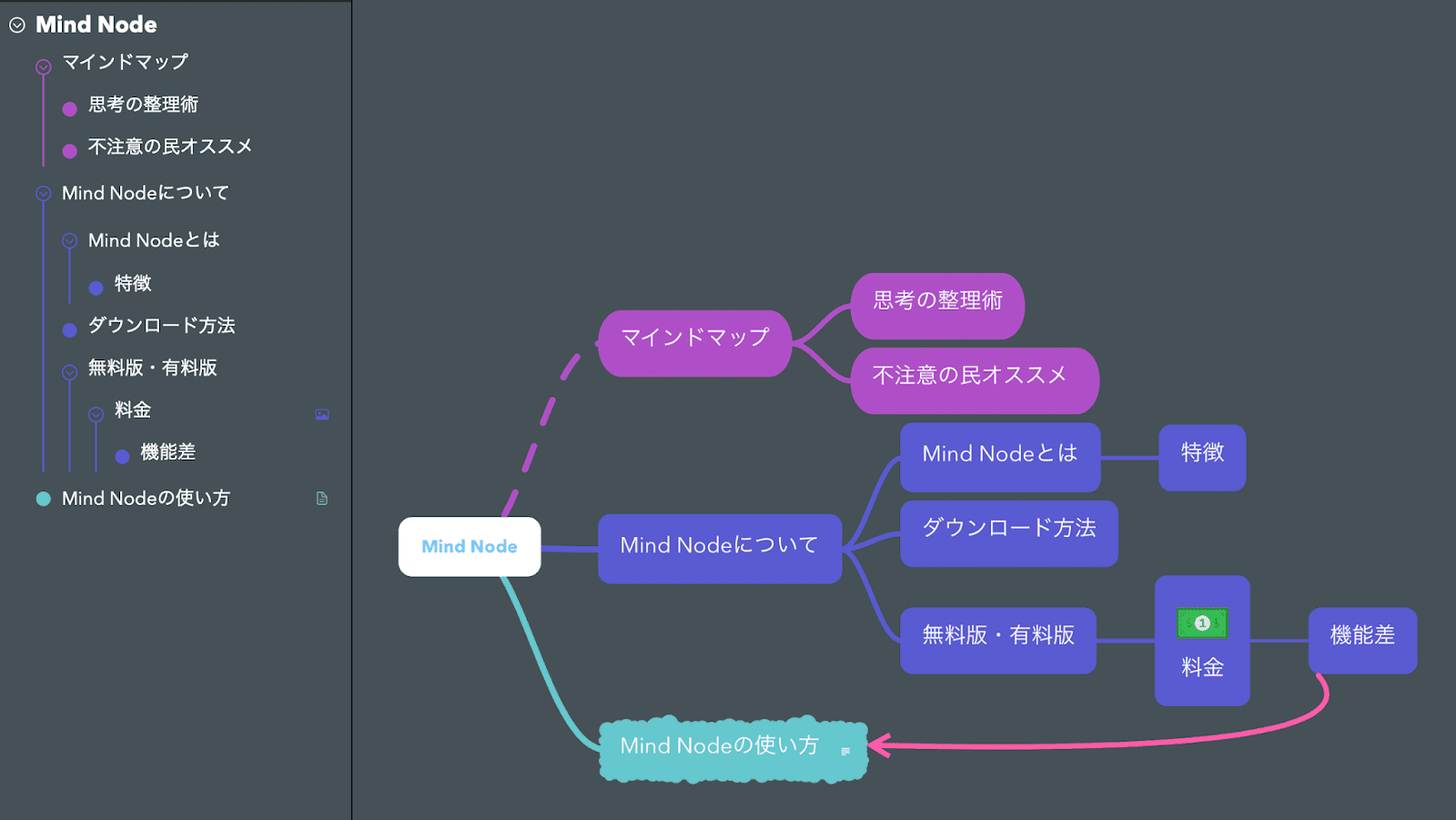Viewport: 1456px width, 820px height.
Task: Collapse 料金 outline item
Action: click(x=96, y=414)
